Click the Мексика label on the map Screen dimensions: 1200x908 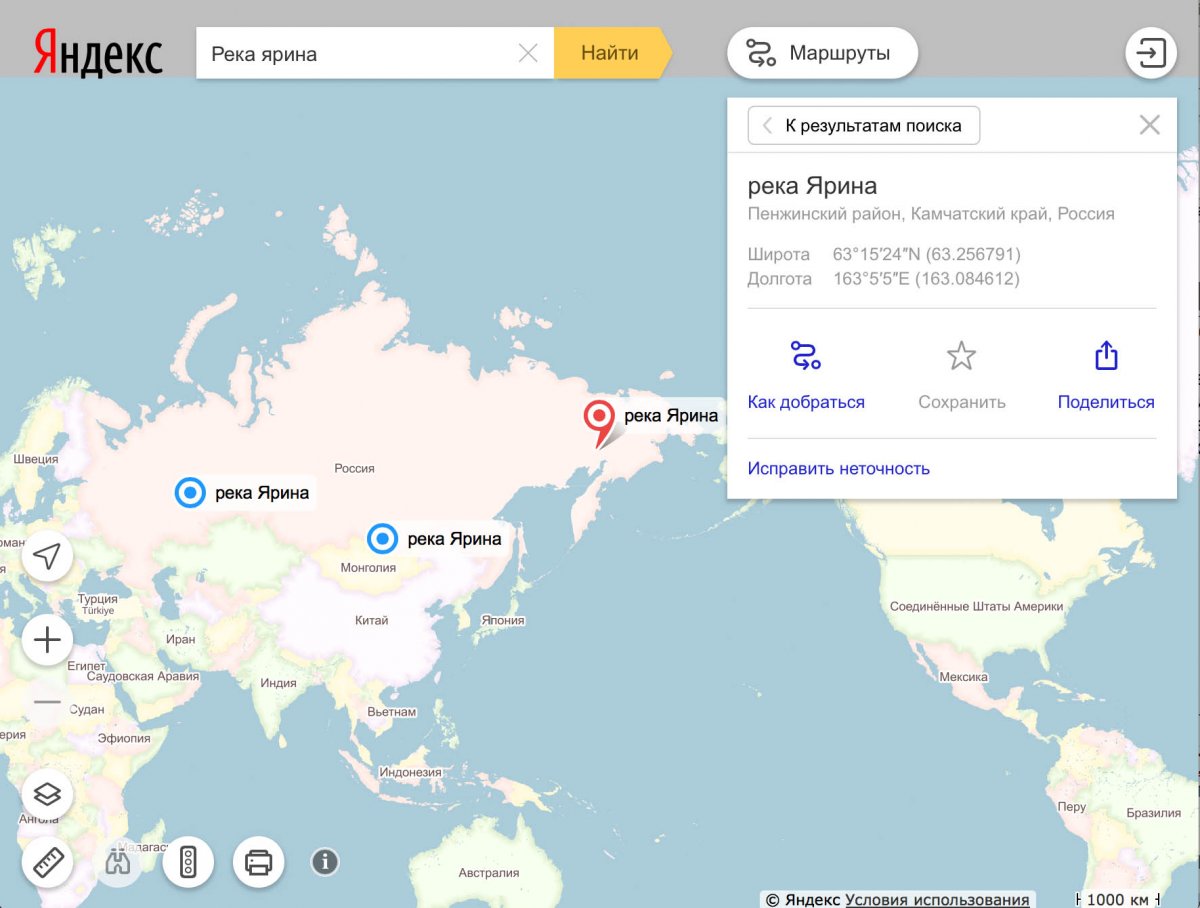click(963, 677)
